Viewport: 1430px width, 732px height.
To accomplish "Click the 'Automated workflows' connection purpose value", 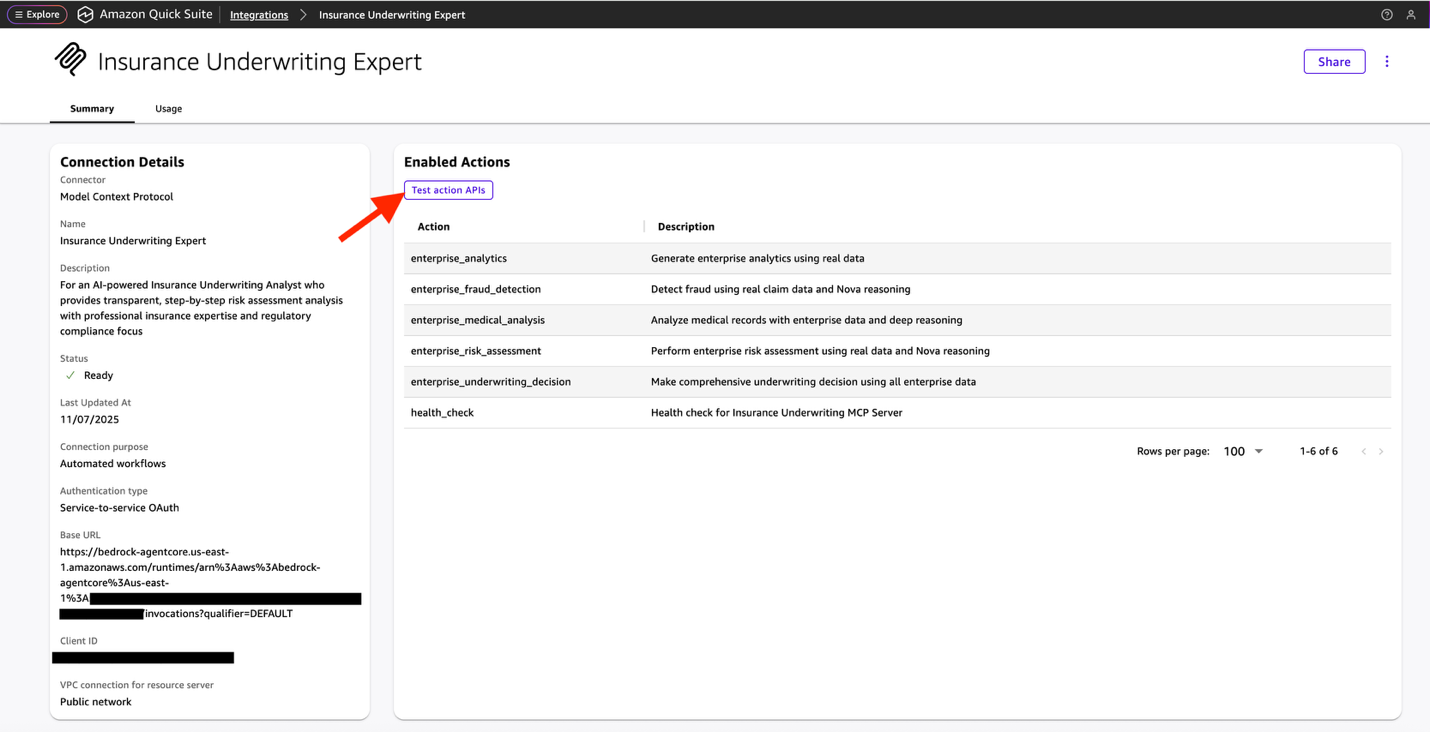I will tap(113, 464).
